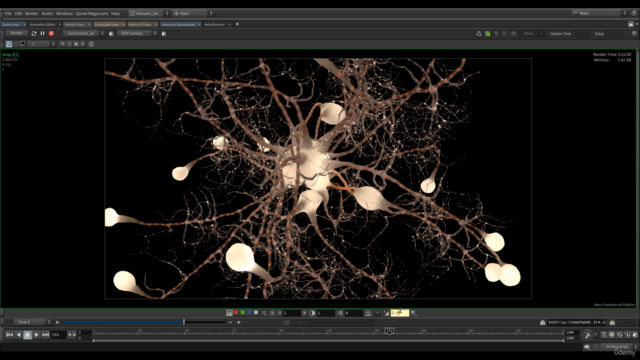Click the snapshot slider handle
This screenshot has height=360, width=640.
point(184,322)
